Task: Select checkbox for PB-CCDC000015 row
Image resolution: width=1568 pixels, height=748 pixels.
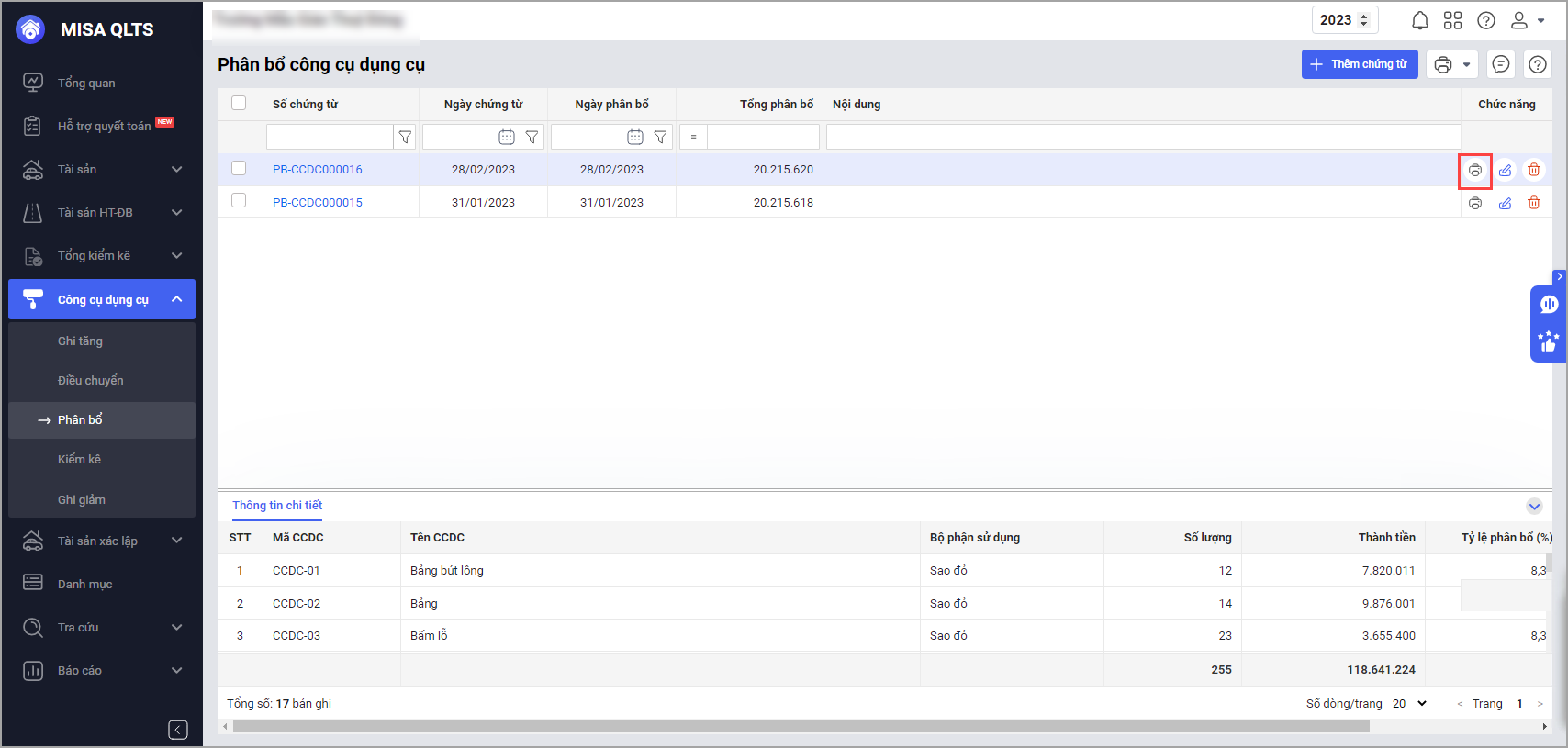Action: coord(239,200)
